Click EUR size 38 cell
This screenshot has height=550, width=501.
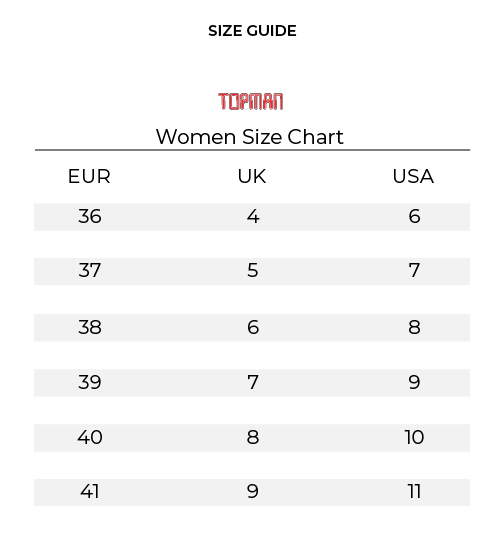point(90,327)
